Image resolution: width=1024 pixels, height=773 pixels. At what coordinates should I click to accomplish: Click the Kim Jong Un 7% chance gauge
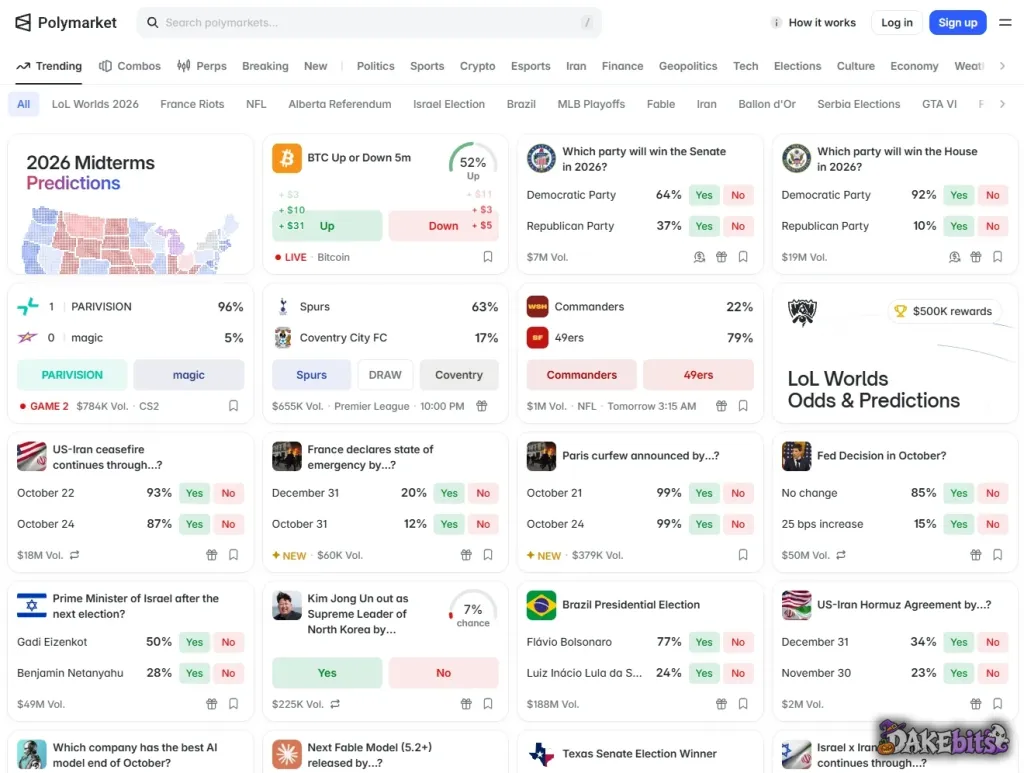point(473,609)
